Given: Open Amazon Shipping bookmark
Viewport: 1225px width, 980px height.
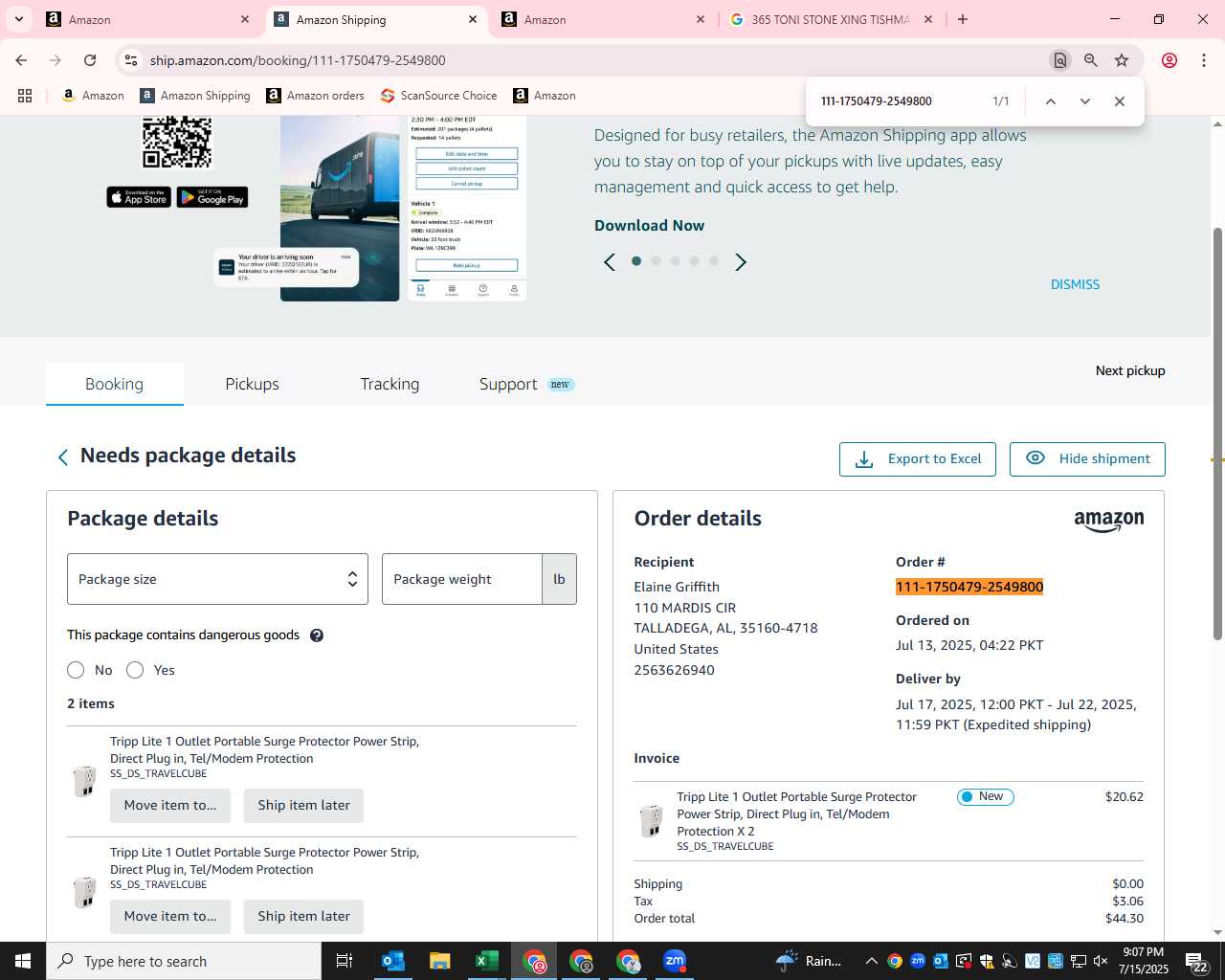Looking at the screenshot, I should pyautogui.click(x=194, y=96).
